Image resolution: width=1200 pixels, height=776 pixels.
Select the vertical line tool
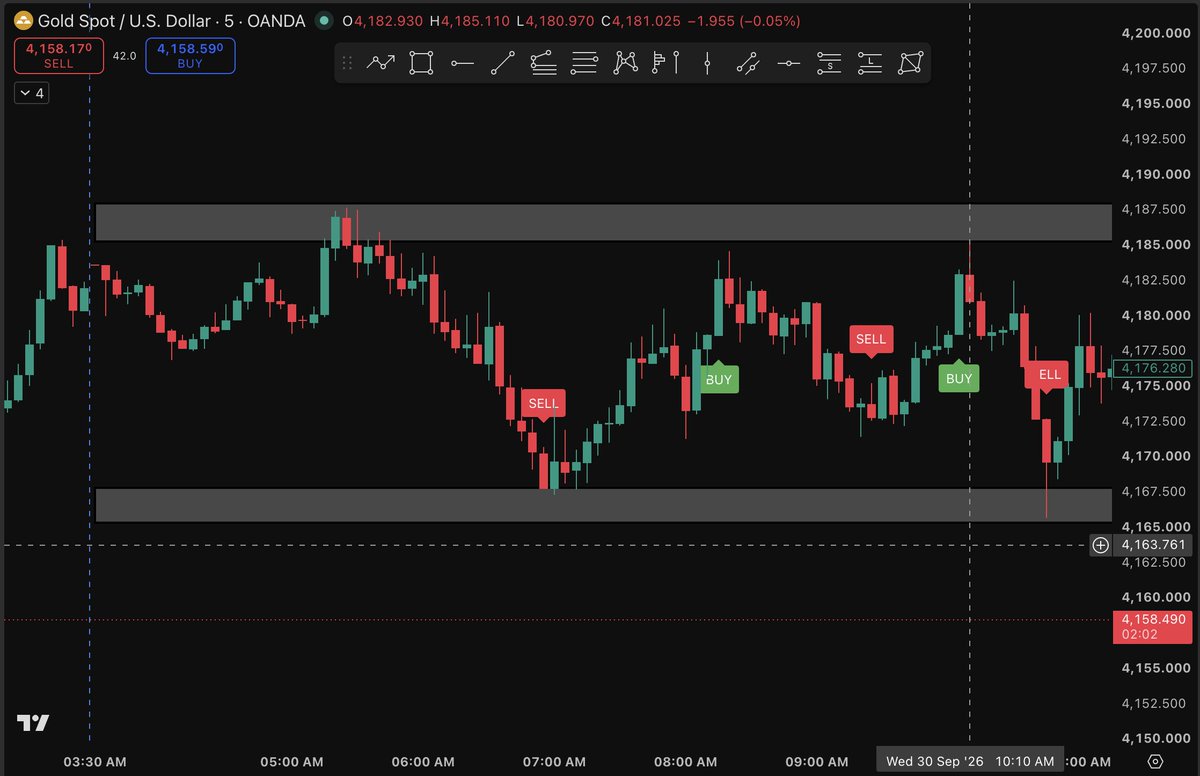[x=707, y=63]
